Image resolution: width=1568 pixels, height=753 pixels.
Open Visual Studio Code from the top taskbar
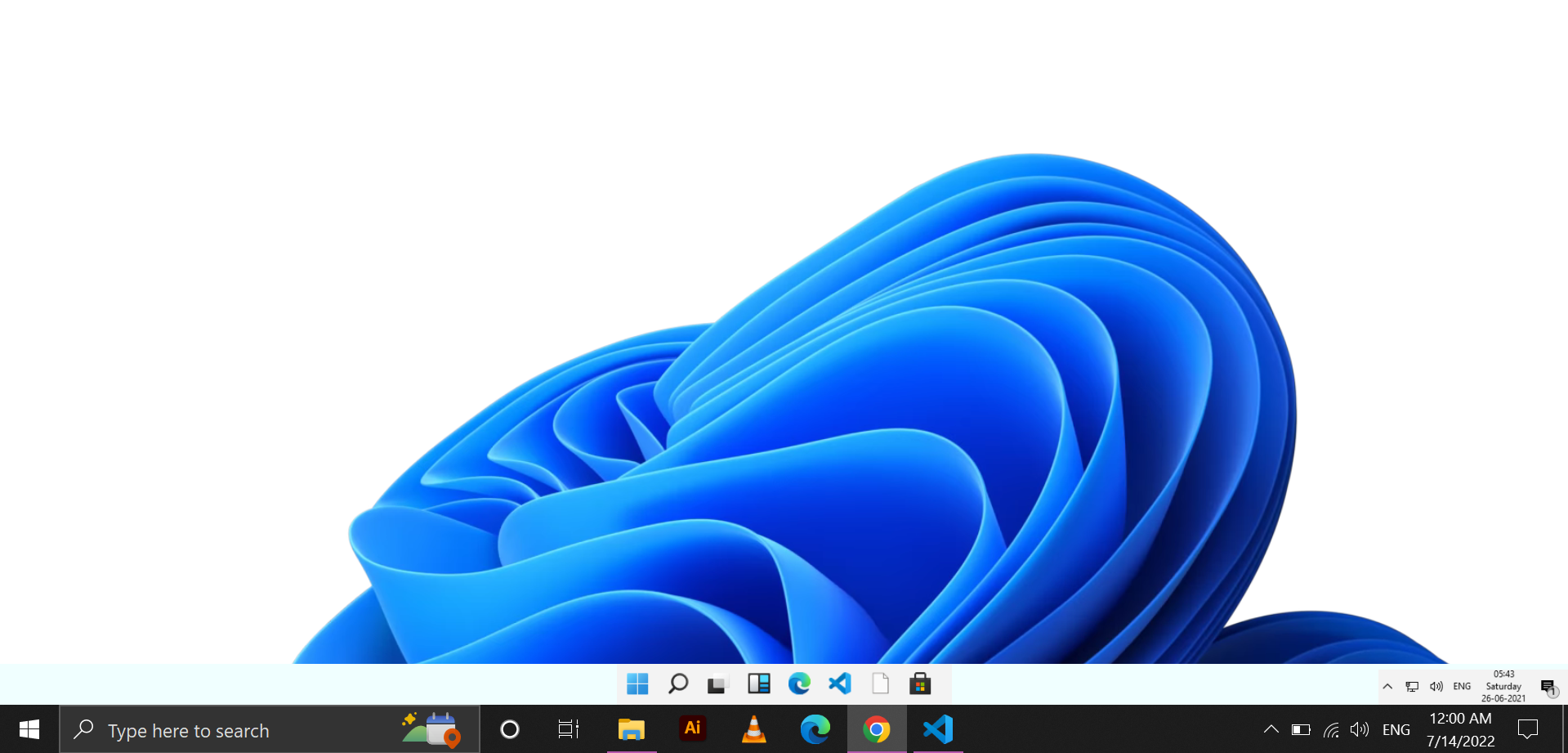[x=839, y=684]
